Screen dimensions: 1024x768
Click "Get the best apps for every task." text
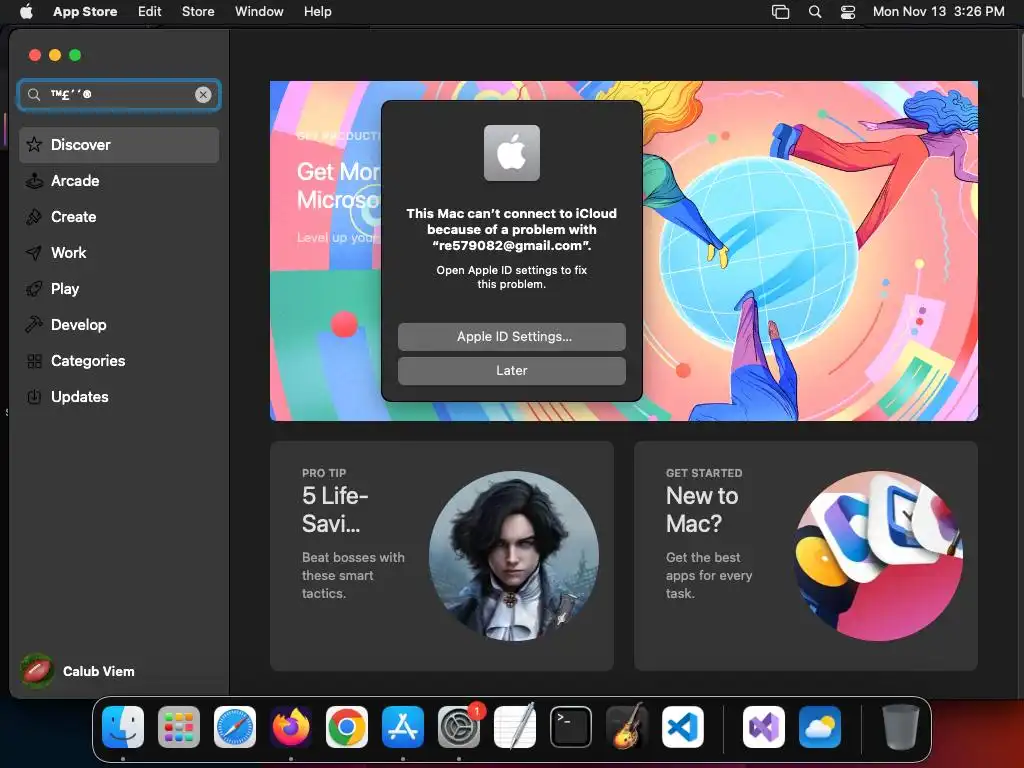[x=709, y=575]
